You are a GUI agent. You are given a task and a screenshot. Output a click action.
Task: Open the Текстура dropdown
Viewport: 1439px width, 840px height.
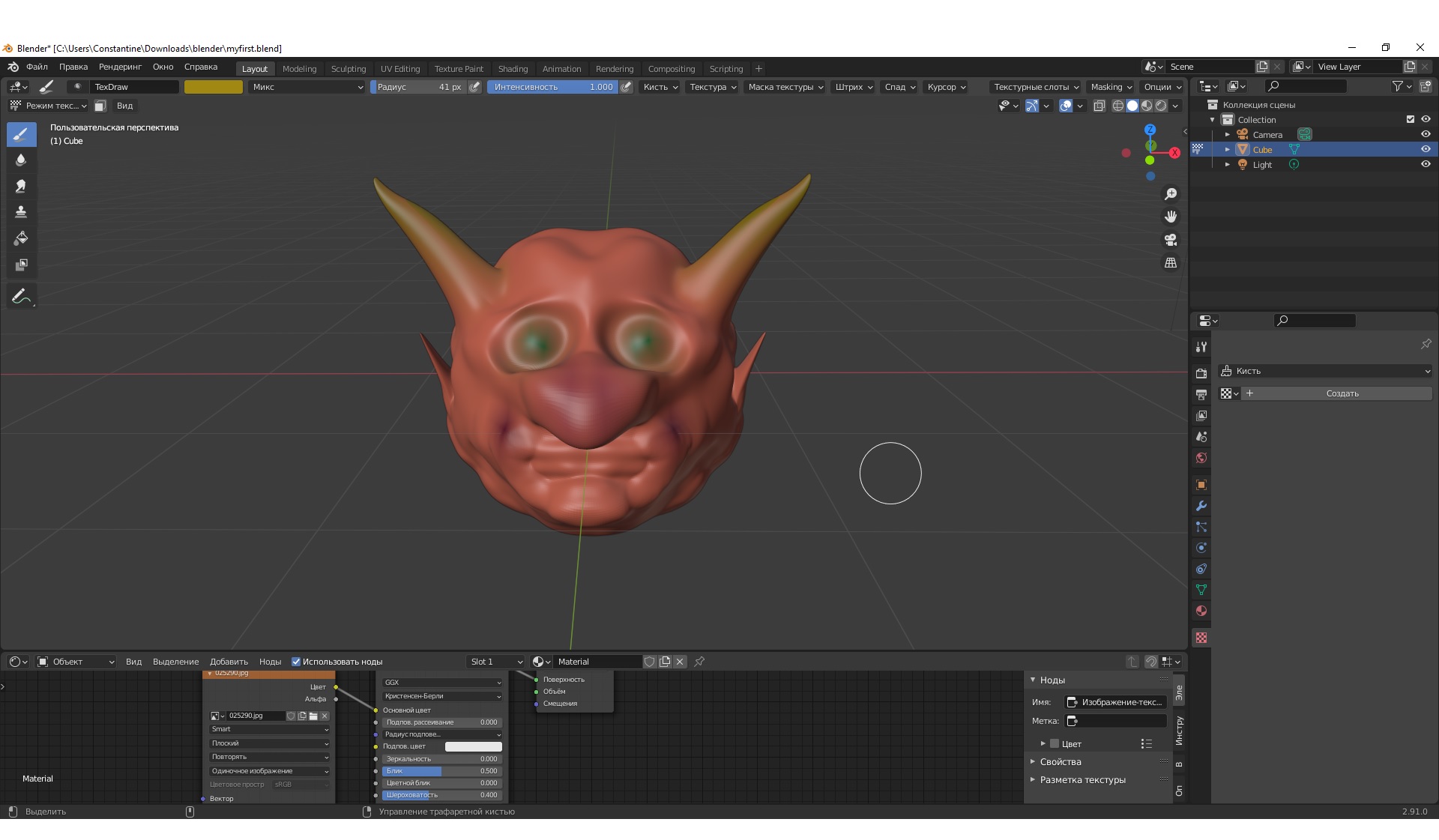click(x=713, y=87)
